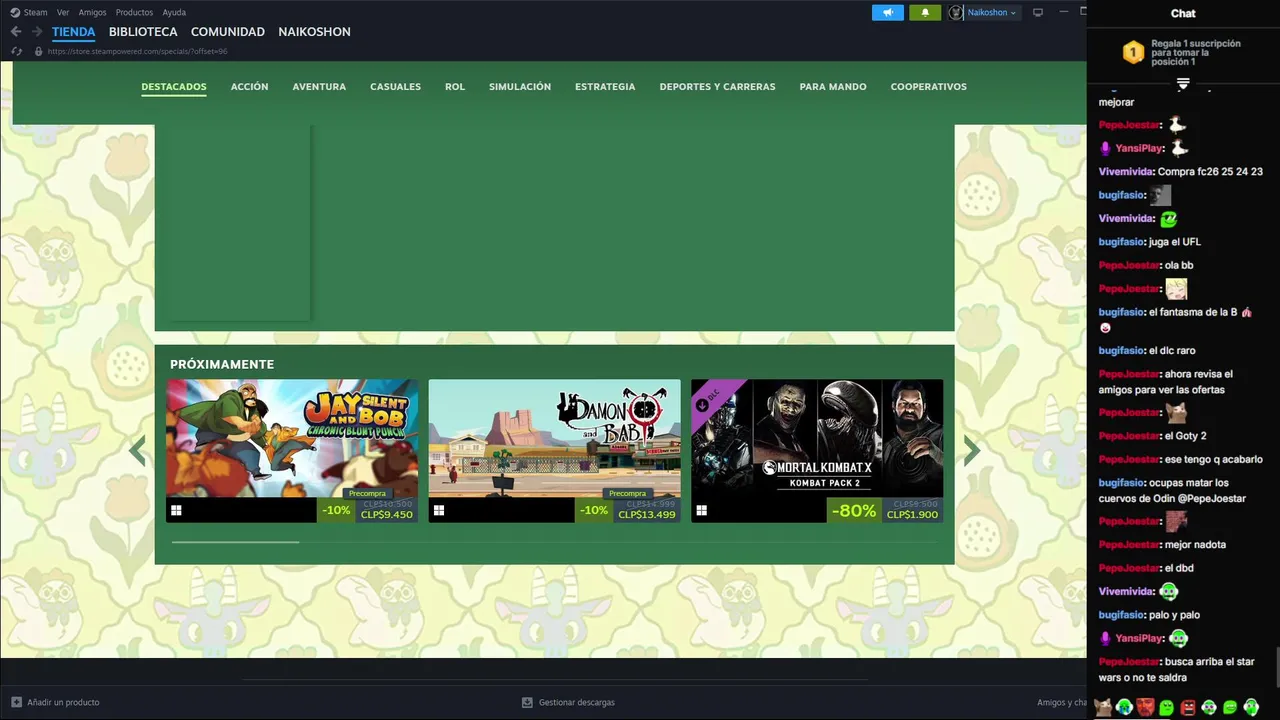Image resolution: width=1280 pixels, height=720 pixels.
Task: Click the carousel scroll progress bar
Action: point(236,542)
